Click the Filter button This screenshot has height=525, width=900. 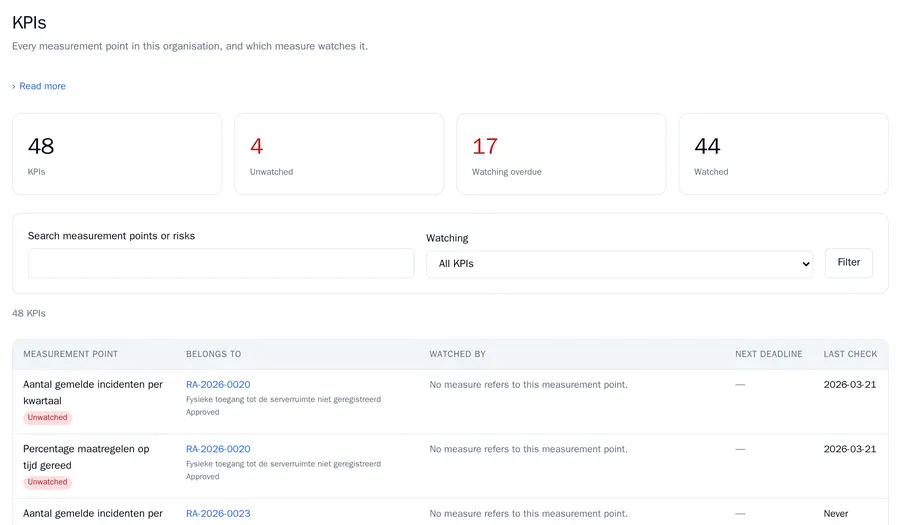pos(848,263)
